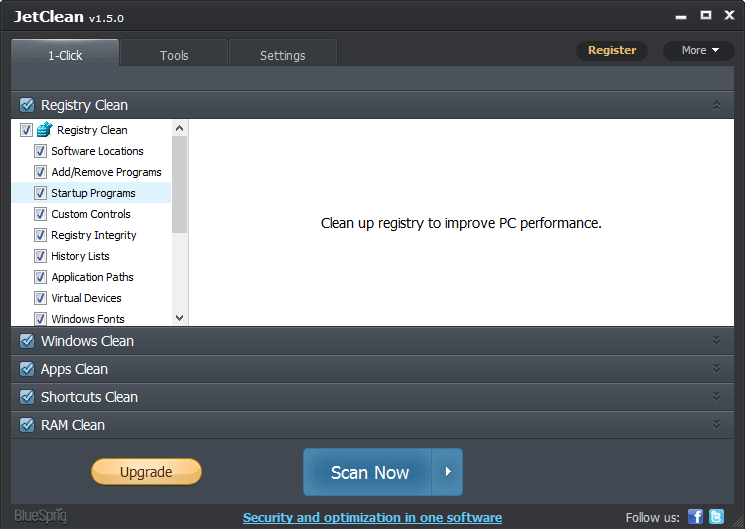Expand the Apps Clean section chevron
This screenshot has width=745, height=529.
tap(716, 369)
